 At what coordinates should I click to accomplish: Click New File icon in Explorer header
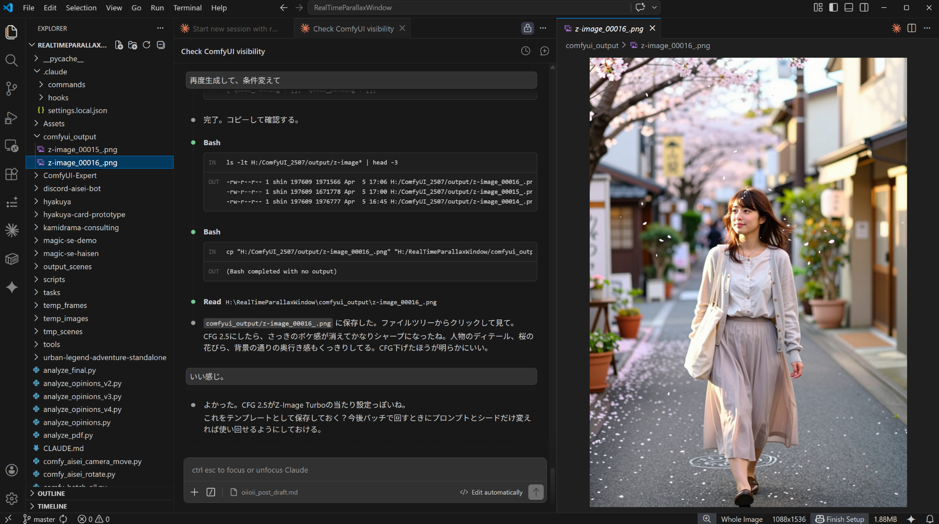coord(119,45)
